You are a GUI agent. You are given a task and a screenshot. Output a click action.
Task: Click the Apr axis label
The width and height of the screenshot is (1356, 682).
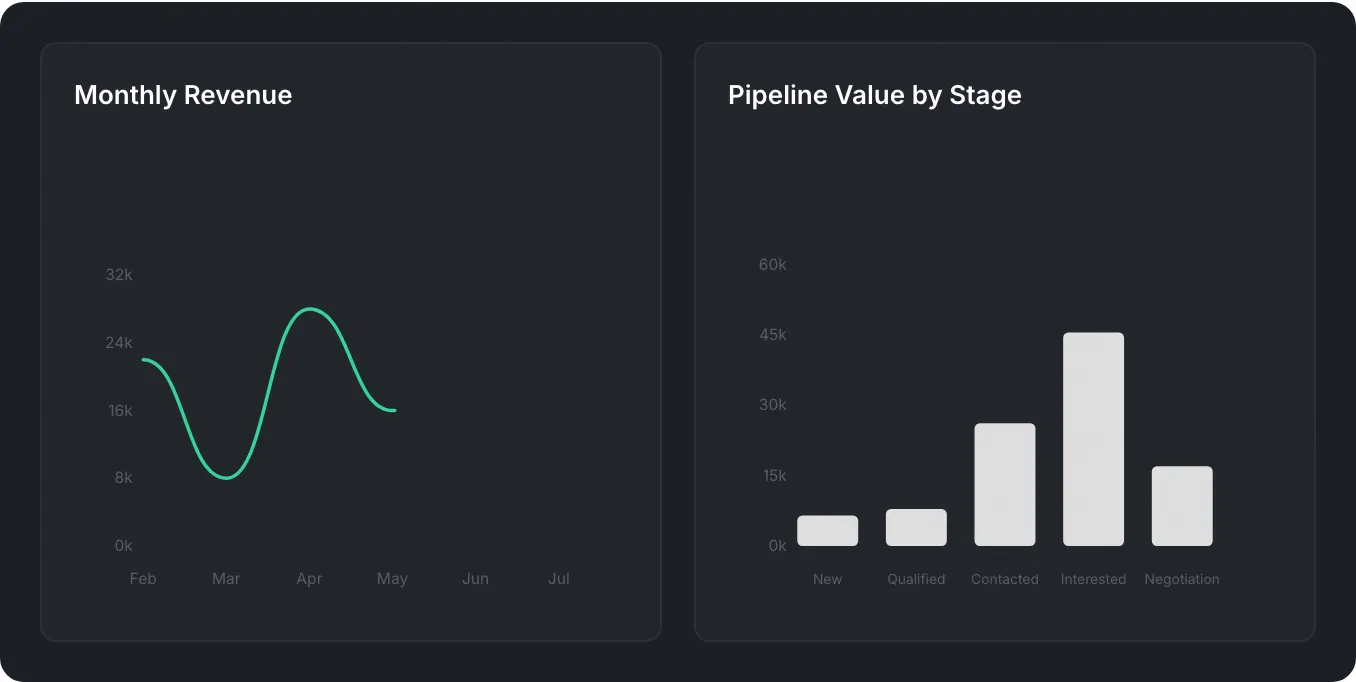(309, 578)
